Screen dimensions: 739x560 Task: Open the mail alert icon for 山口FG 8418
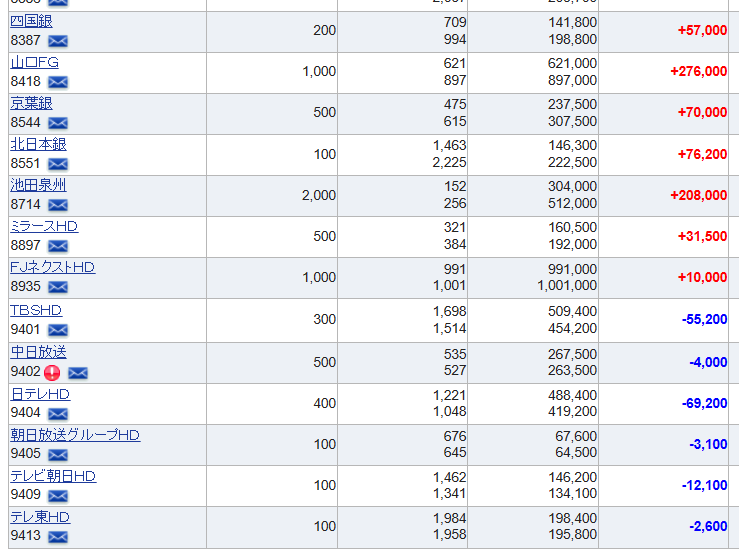tap(58, 82)
